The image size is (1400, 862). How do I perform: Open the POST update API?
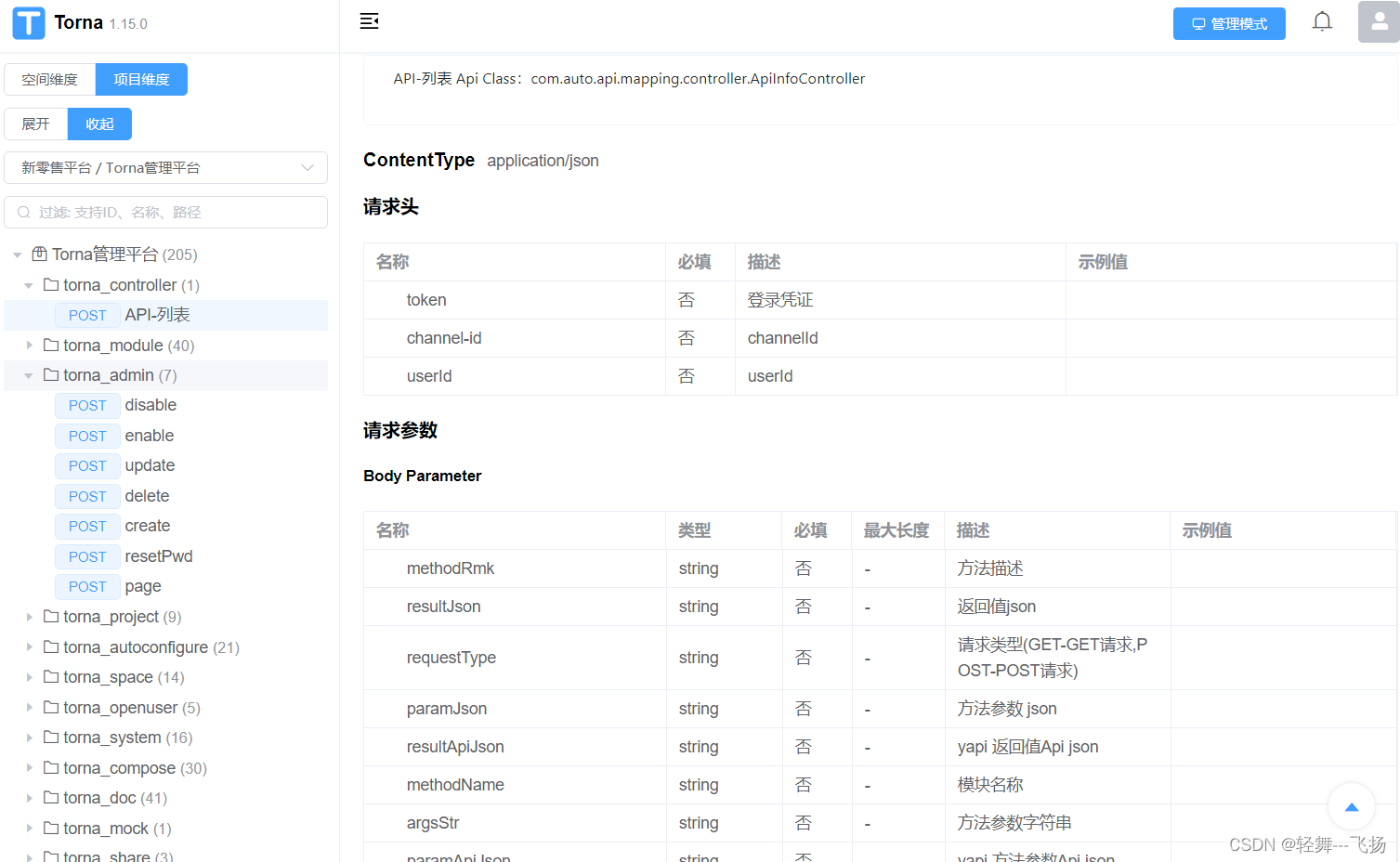coord(166,465)
